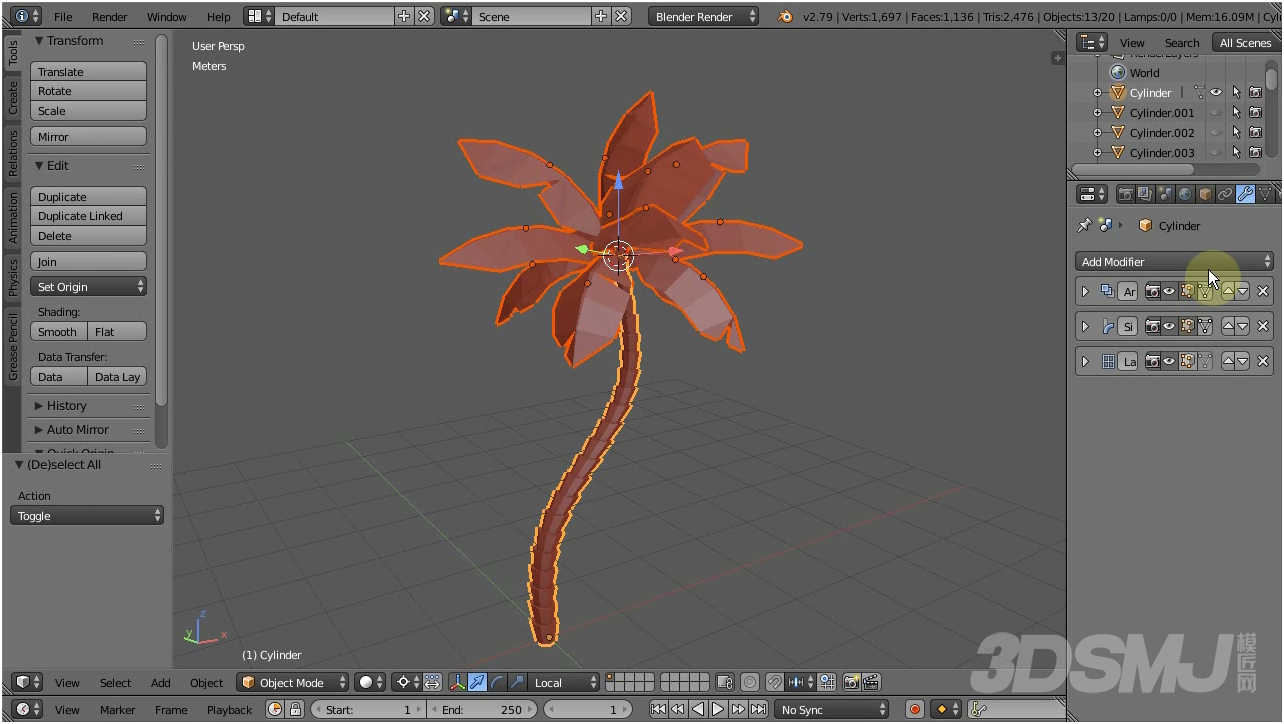Screen dimensions: 1284x724
Task: Open the Set Origin dropdown
Action: [x=89, y=287]
